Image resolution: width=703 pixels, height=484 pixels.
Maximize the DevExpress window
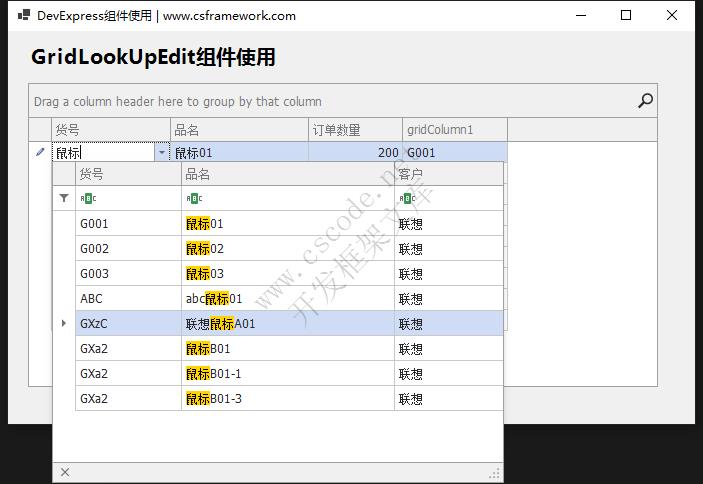click(626, 15)
